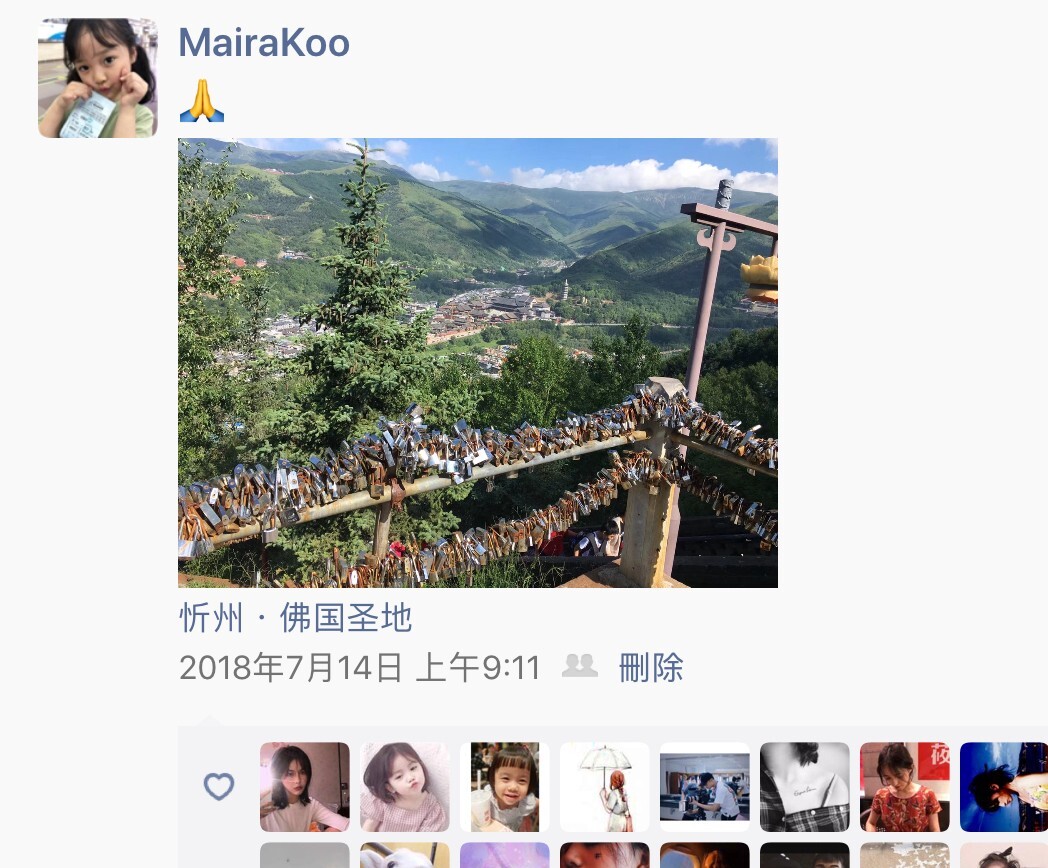Click the heart likes icon

(219, 786)
